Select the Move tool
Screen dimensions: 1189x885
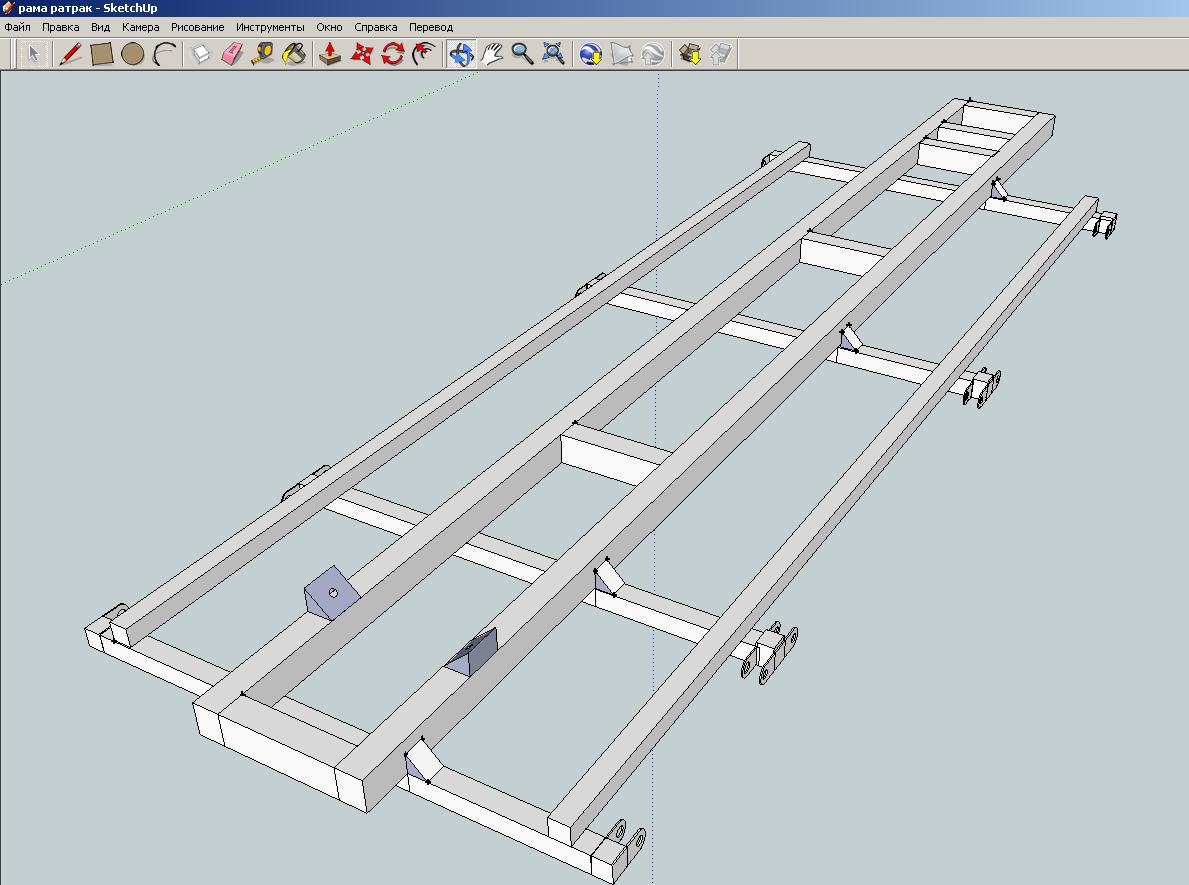pos(362,54)
